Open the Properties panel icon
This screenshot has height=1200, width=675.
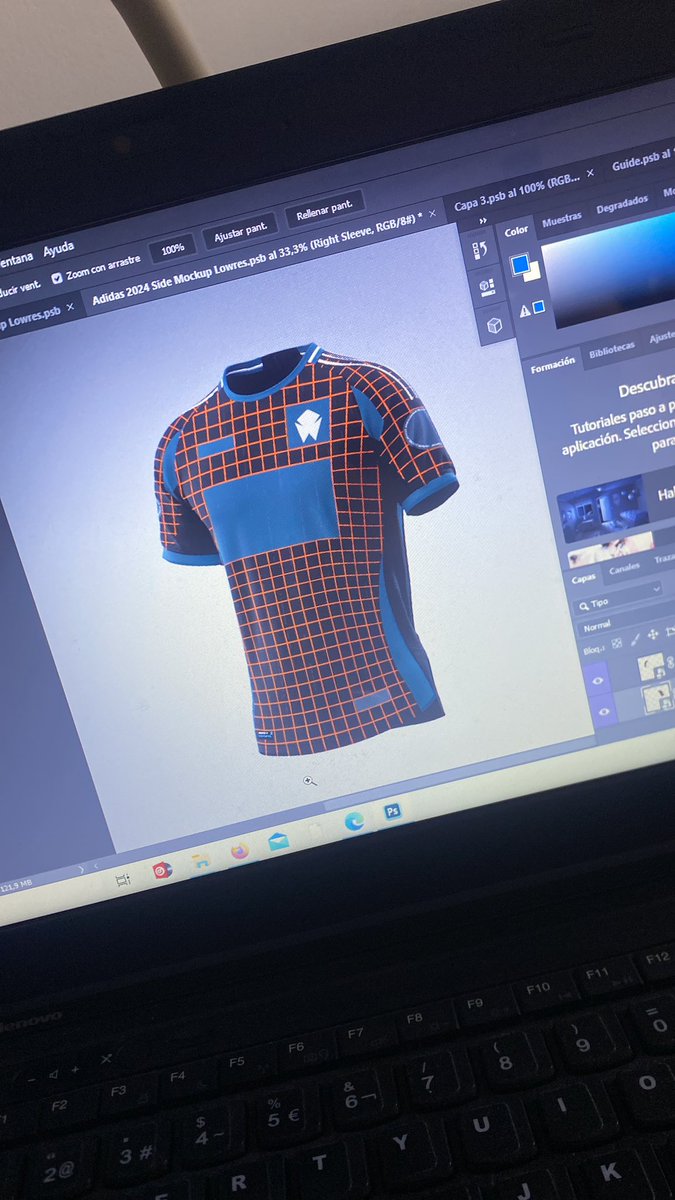coord(485,287)
